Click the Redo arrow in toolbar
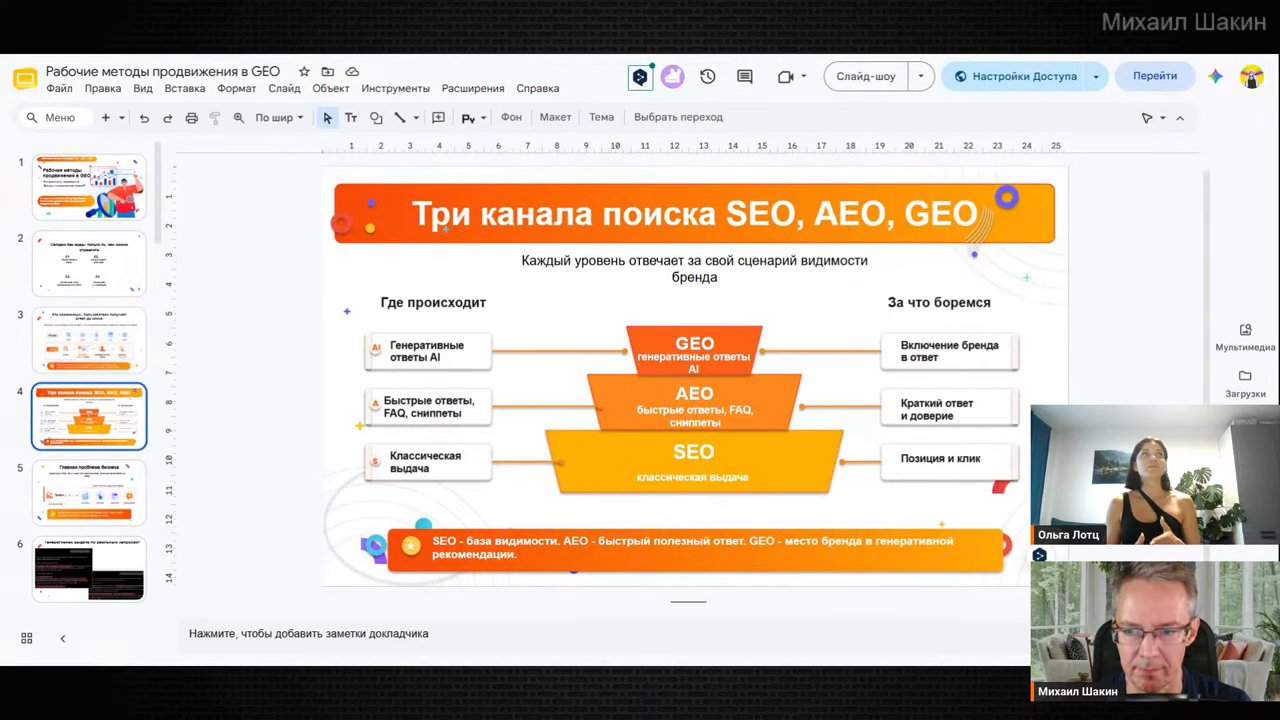Viewport: 1280px width, 720px height. coord(167,118)
